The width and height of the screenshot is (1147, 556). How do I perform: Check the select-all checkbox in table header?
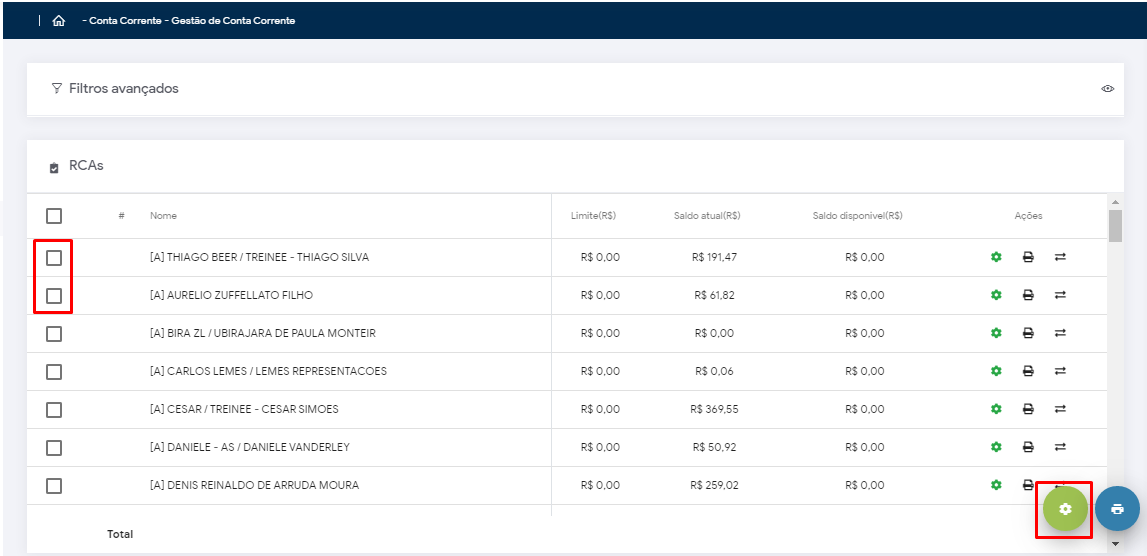coord(54,216)
